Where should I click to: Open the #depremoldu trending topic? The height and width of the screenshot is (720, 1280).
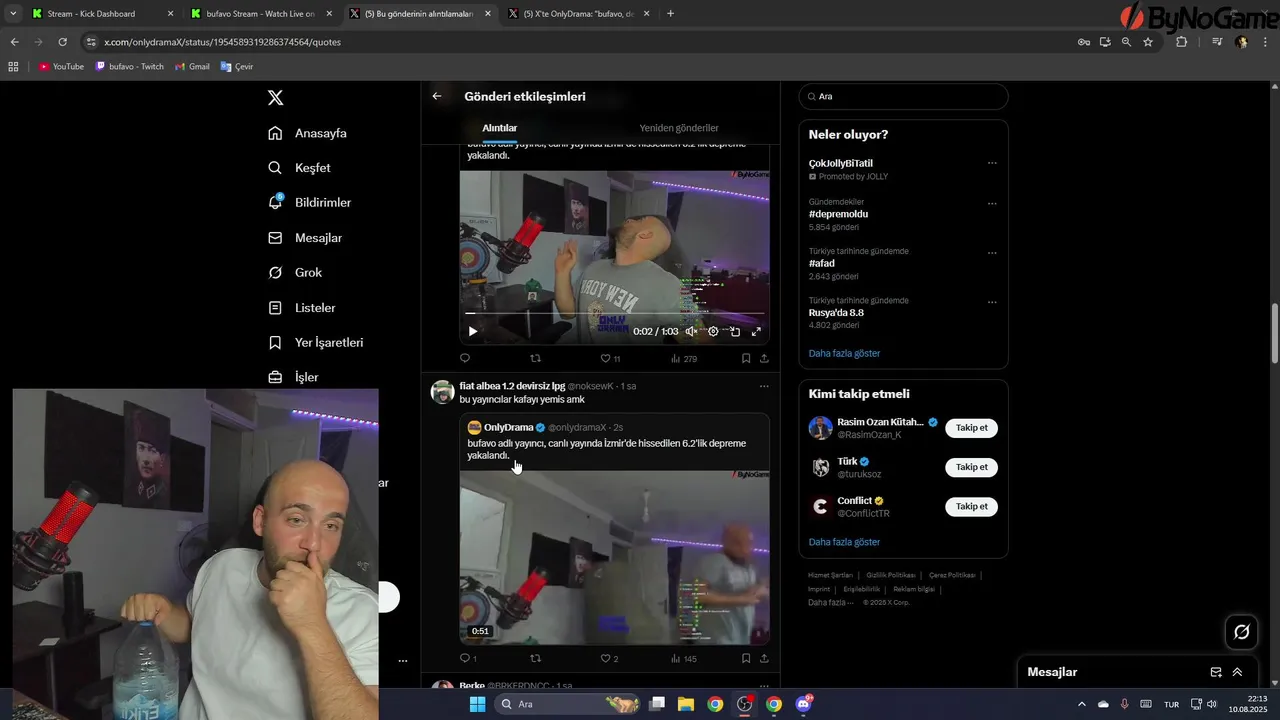coord(838,214)
